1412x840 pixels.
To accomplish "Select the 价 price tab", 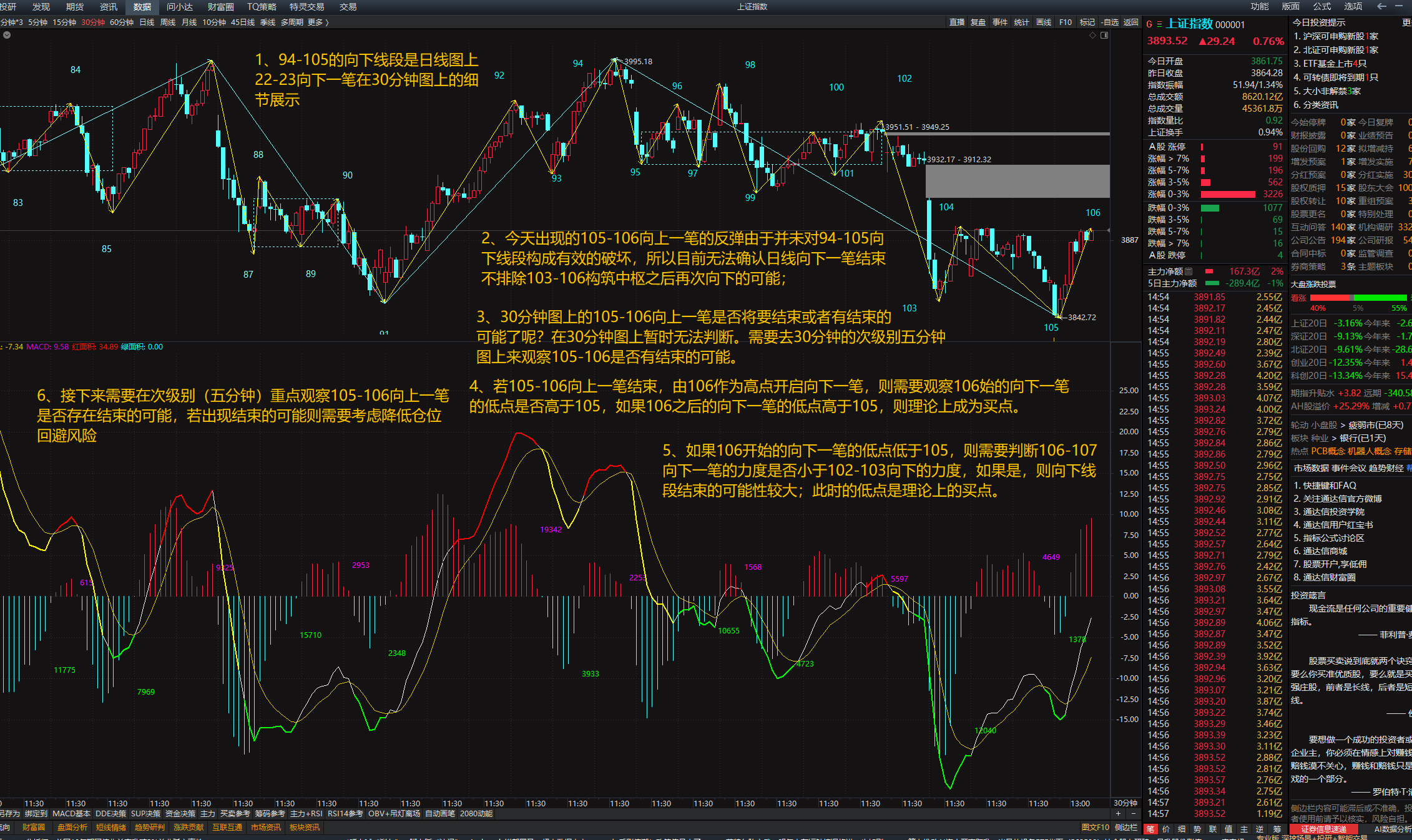I will [1166, 829].
